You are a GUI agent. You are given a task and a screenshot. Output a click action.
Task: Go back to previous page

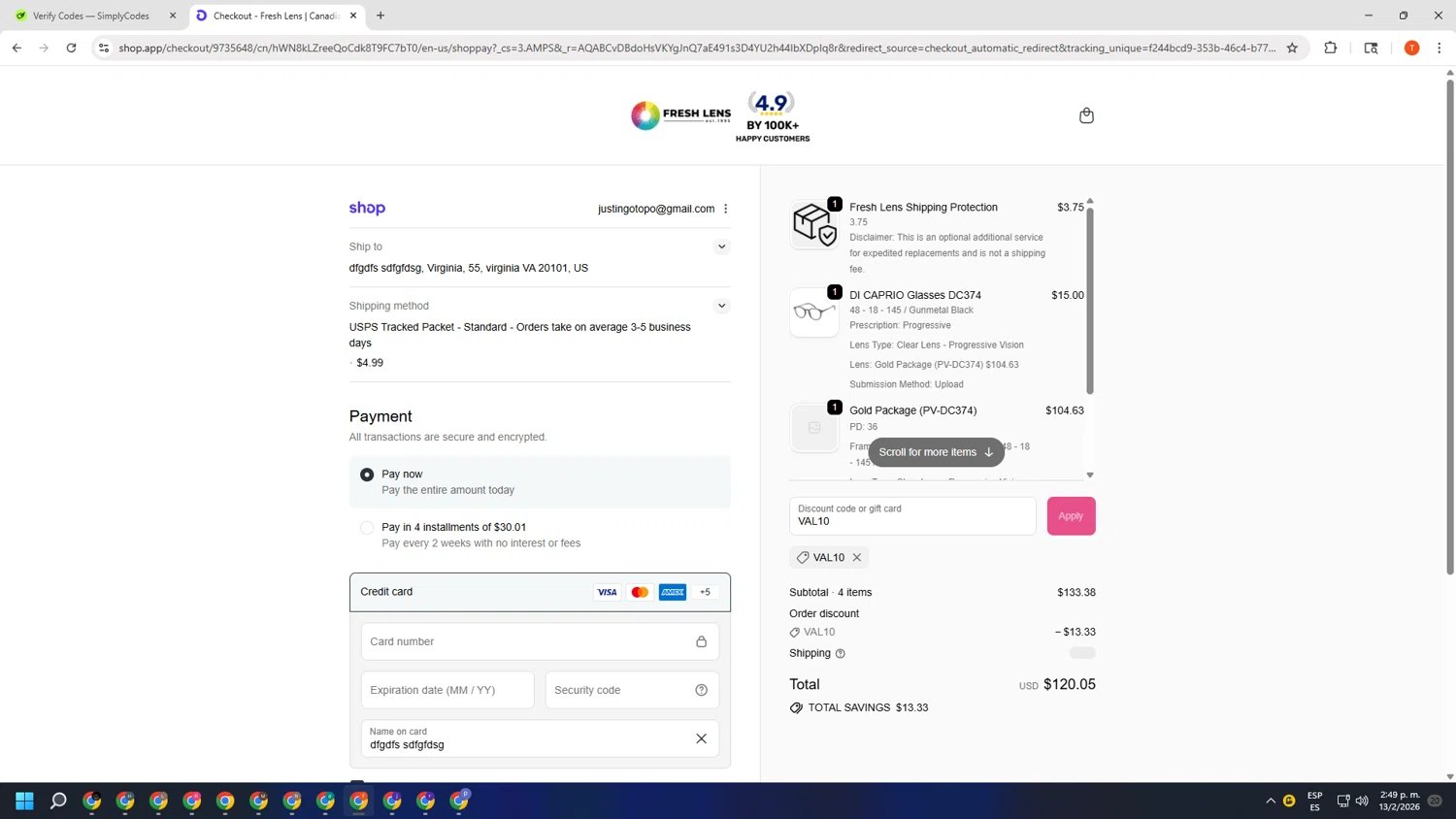17,48
